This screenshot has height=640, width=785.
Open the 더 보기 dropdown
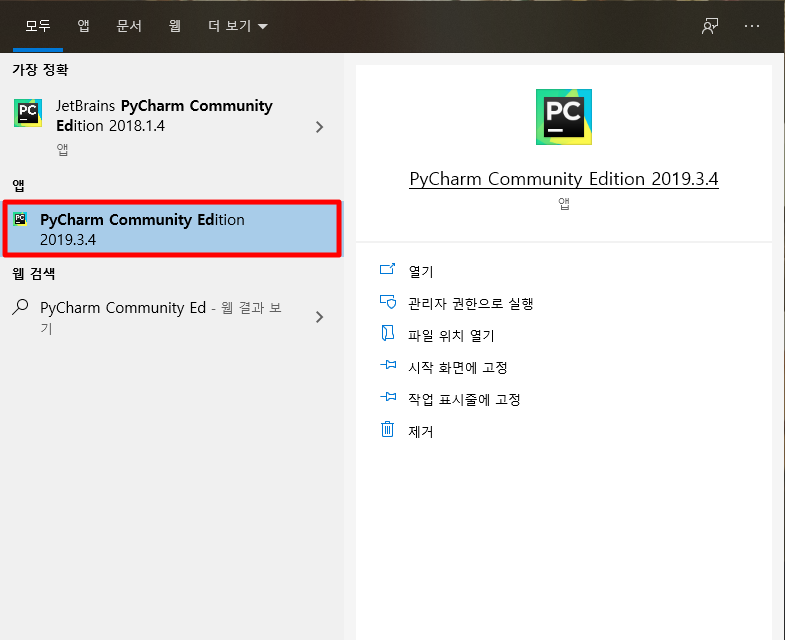tap(238, 26)
